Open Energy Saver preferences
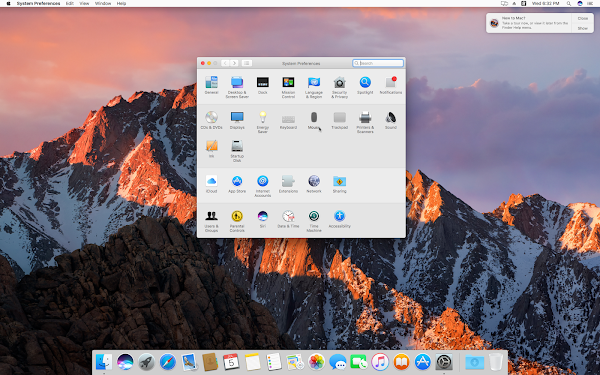The height and width of the screenshot is (375, 600). [262, 122]
